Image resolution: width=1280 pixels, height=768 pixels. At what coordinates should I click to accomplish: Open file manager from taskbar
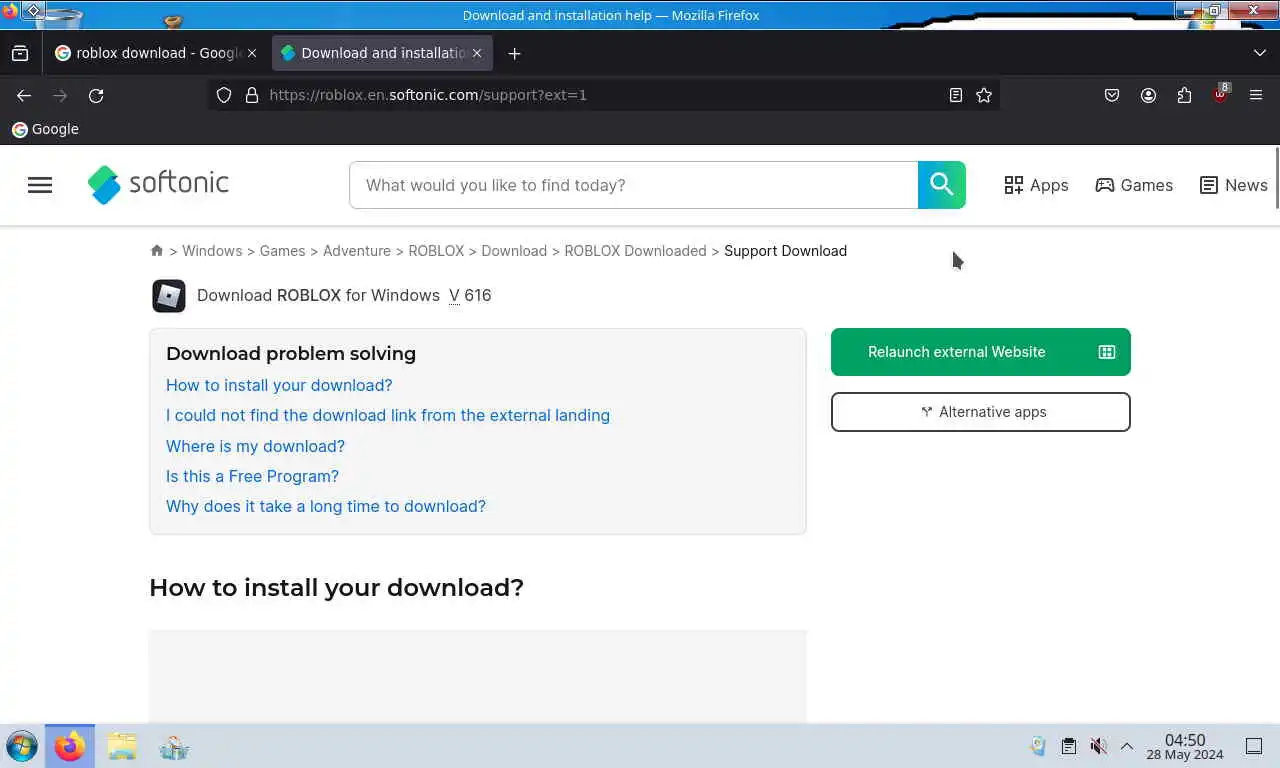coord(122,746)
